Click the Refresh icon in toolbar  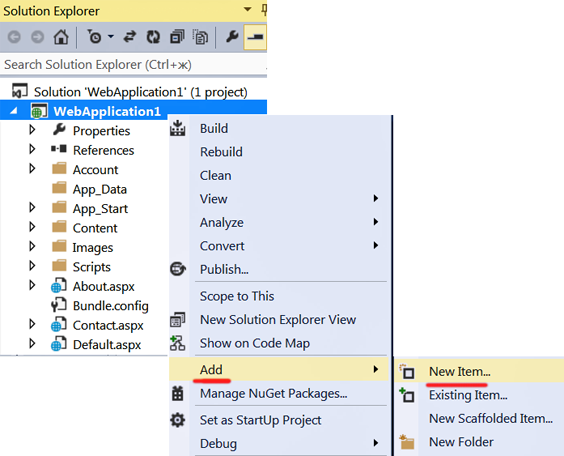[x=153, y=37]
